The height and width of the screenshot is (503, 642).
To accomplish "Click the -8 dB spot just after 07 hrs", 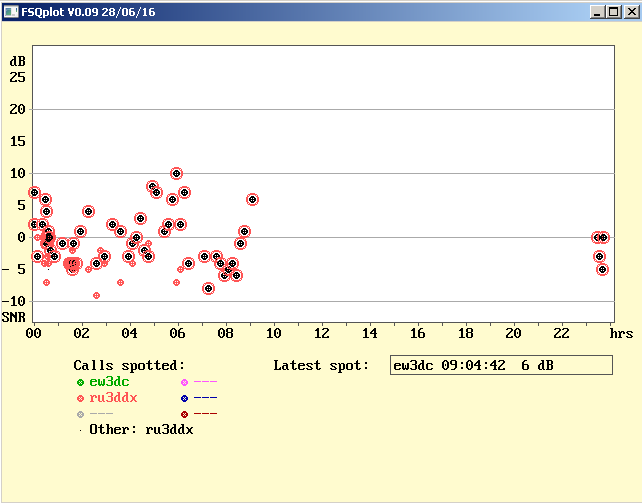I will click(x=208, y=289).
